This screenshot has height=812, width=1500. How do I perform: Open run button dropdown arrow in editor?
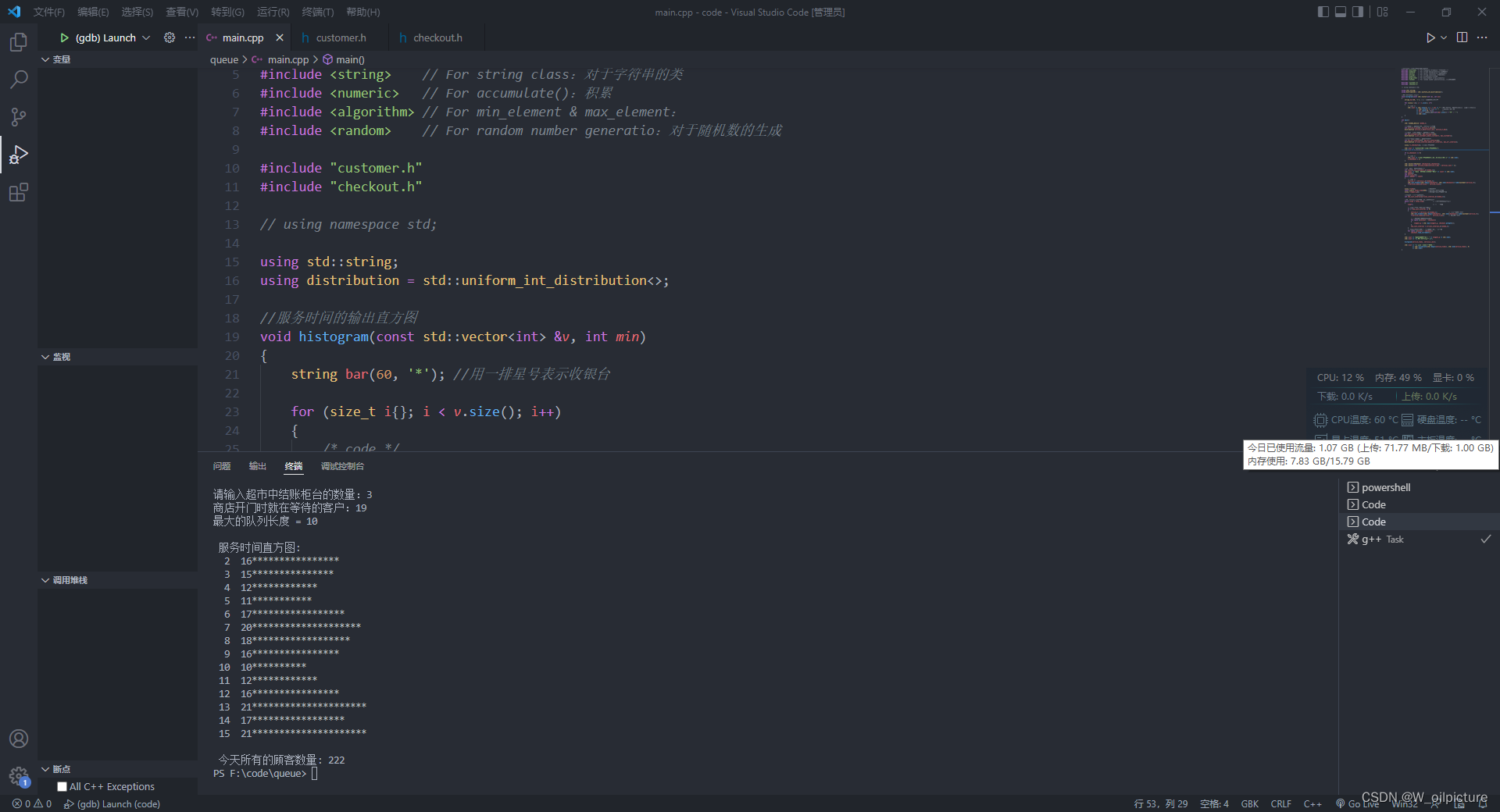click(x=1444, y=37)
